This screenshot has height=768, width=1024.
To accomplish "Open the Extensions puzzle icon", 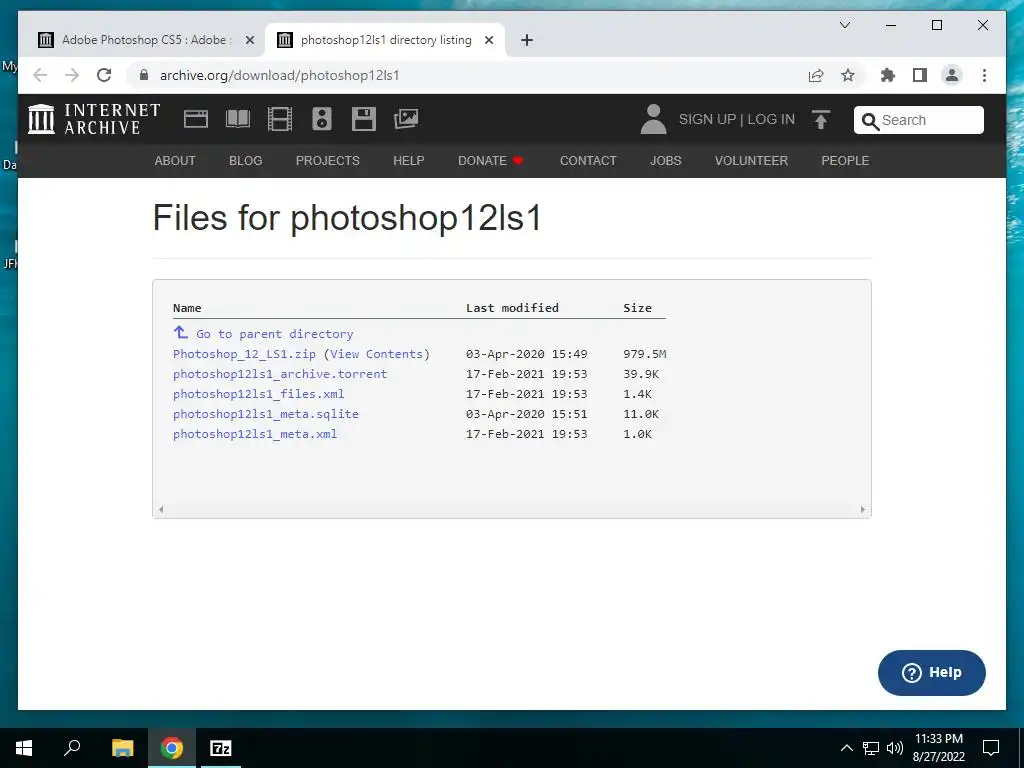I will click(x=888, y=75).
